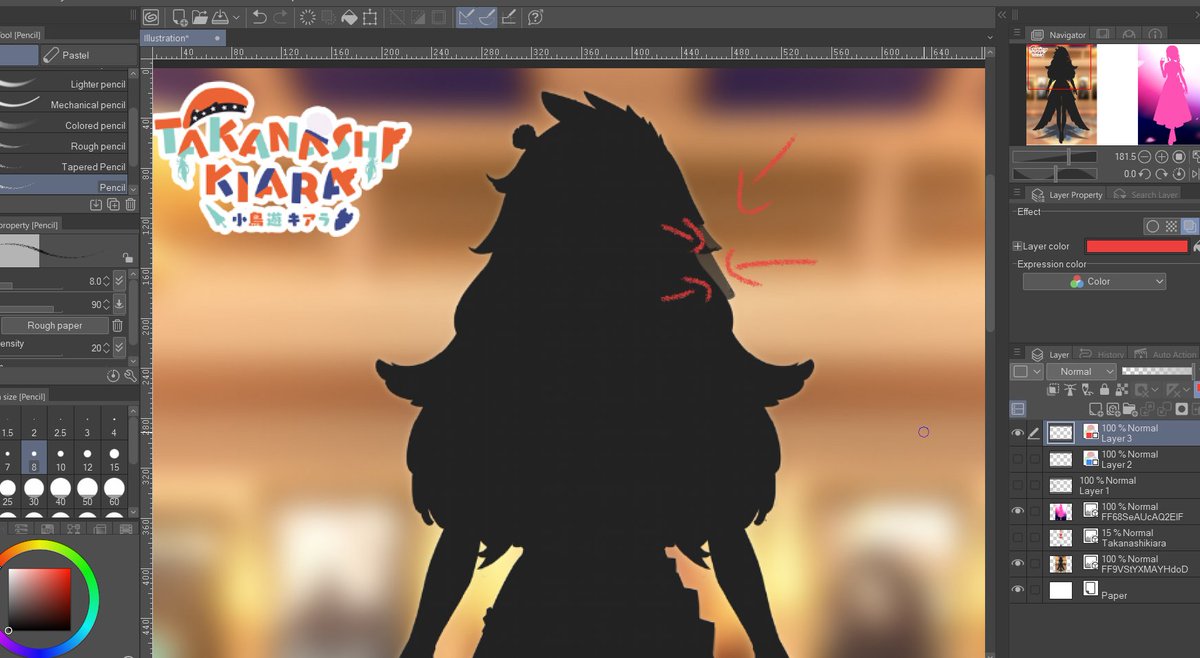The width and height of the screenshot is (1200, 658).
Task: Duplicate the current sub tool
Action: click(x=113, y=205)
